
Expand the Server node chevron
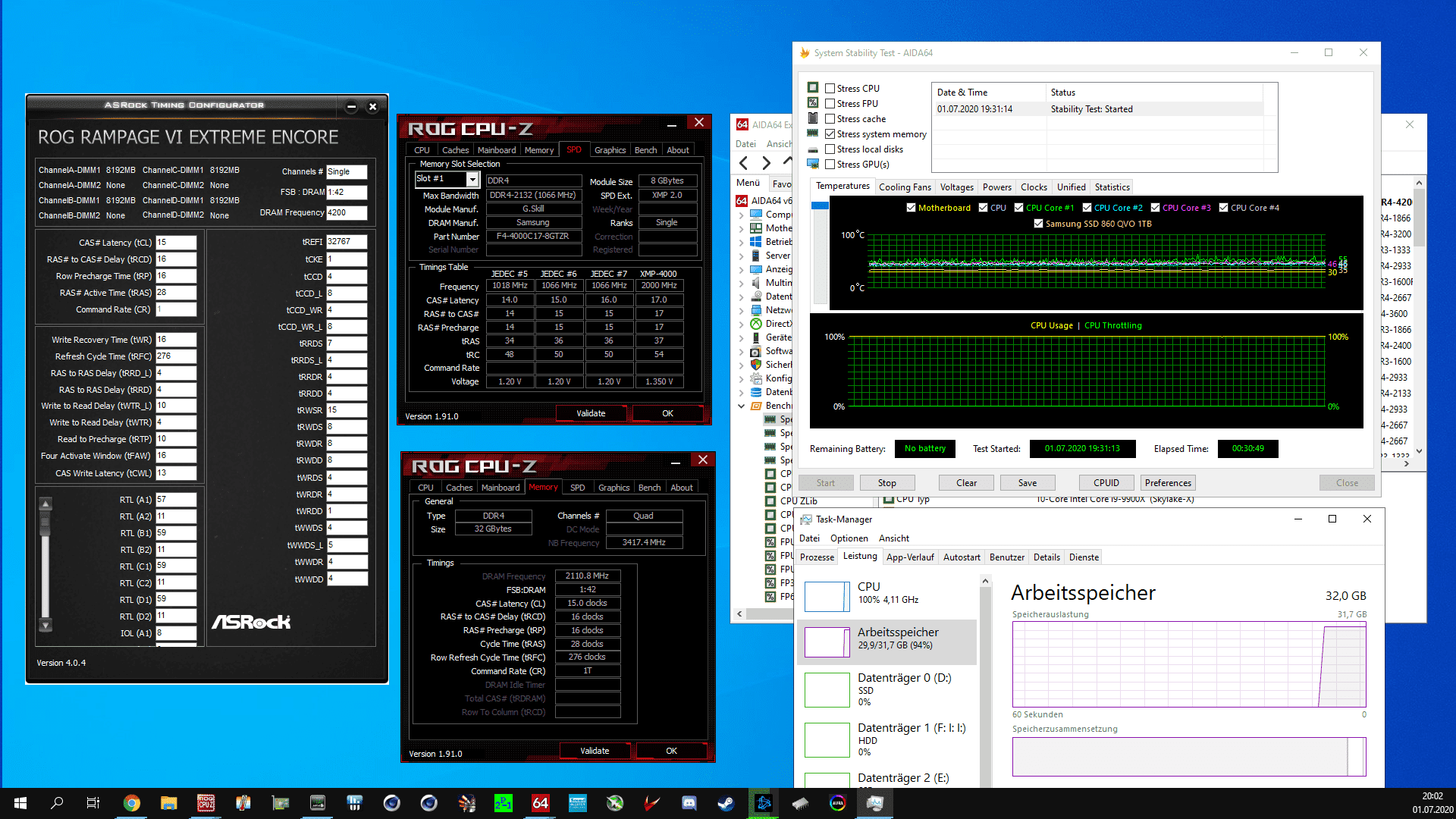(741, 256)
